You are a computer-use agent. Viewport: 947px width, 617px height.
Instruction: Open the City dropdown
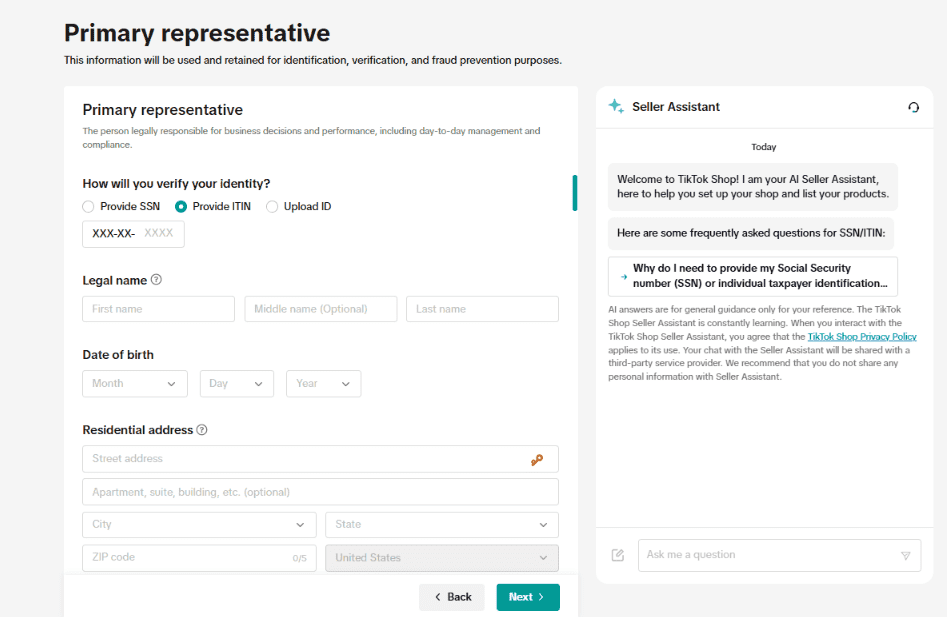click(198, 524)
